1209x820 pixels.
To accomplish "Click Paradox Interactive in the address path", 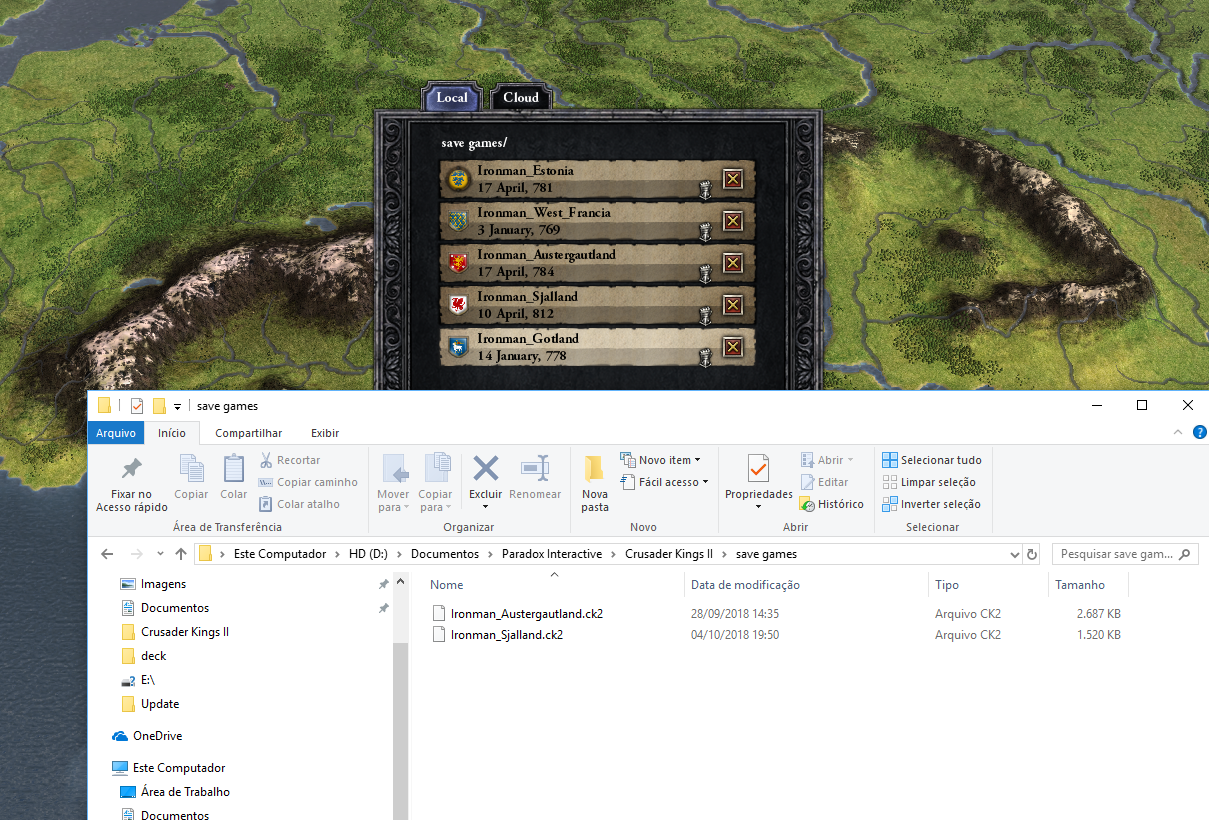I will [x=553, y=554].
